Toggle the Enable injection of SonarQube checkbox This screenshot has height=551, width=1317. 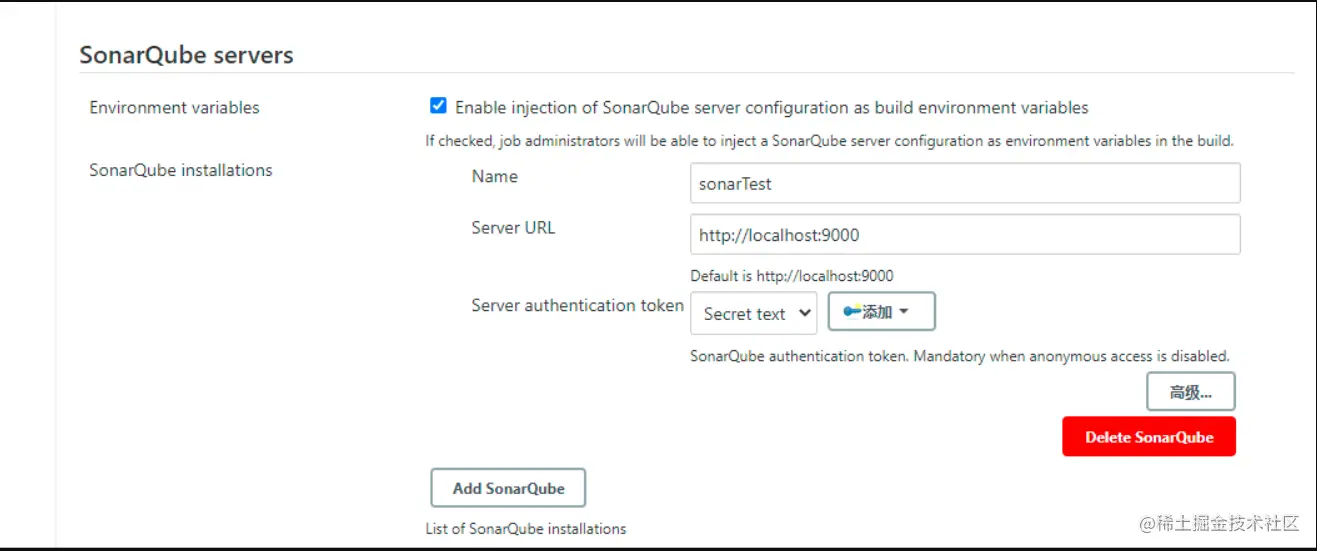(438, 106)
